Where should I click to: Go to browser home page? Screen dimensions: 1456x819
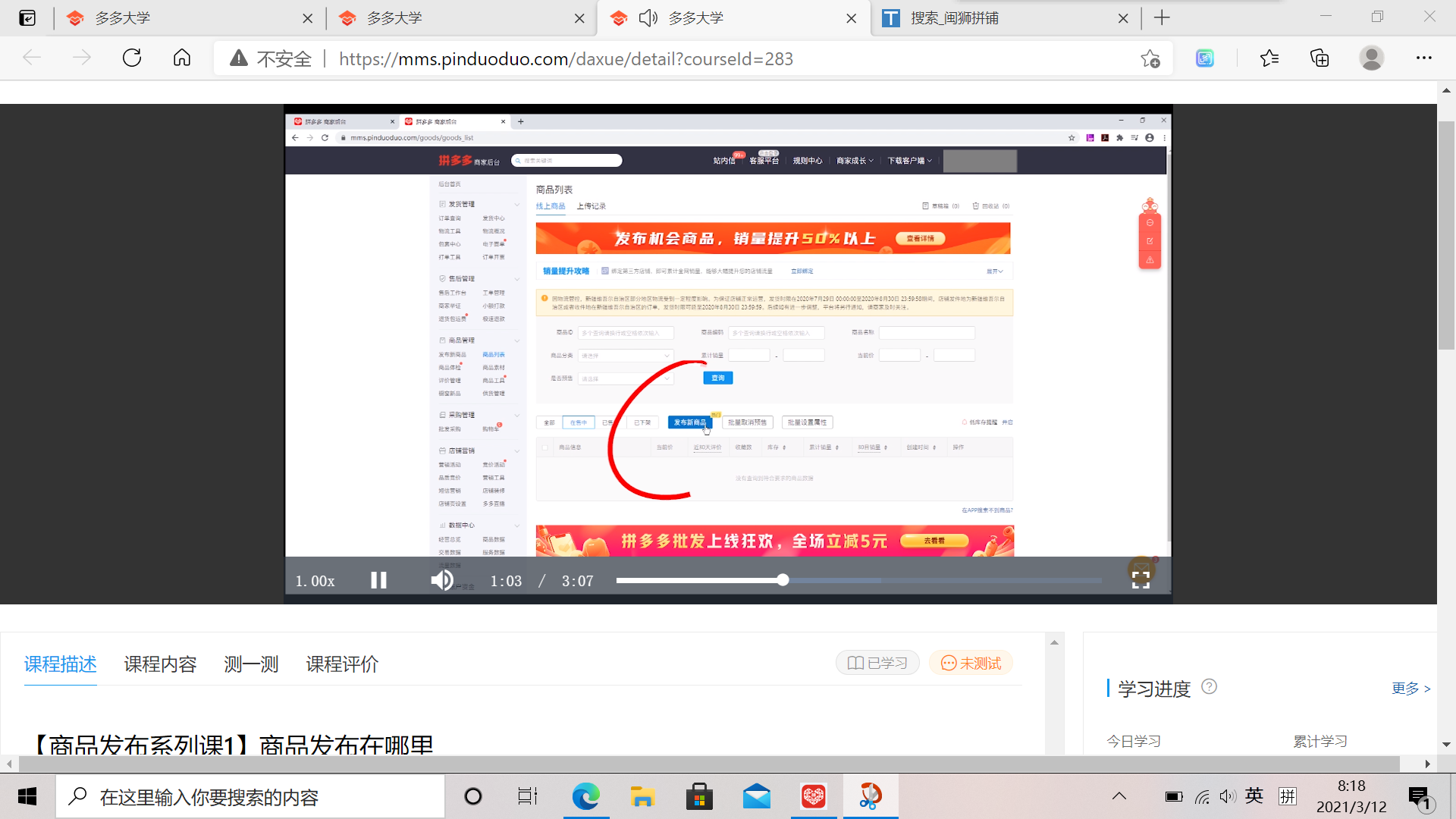182,58
